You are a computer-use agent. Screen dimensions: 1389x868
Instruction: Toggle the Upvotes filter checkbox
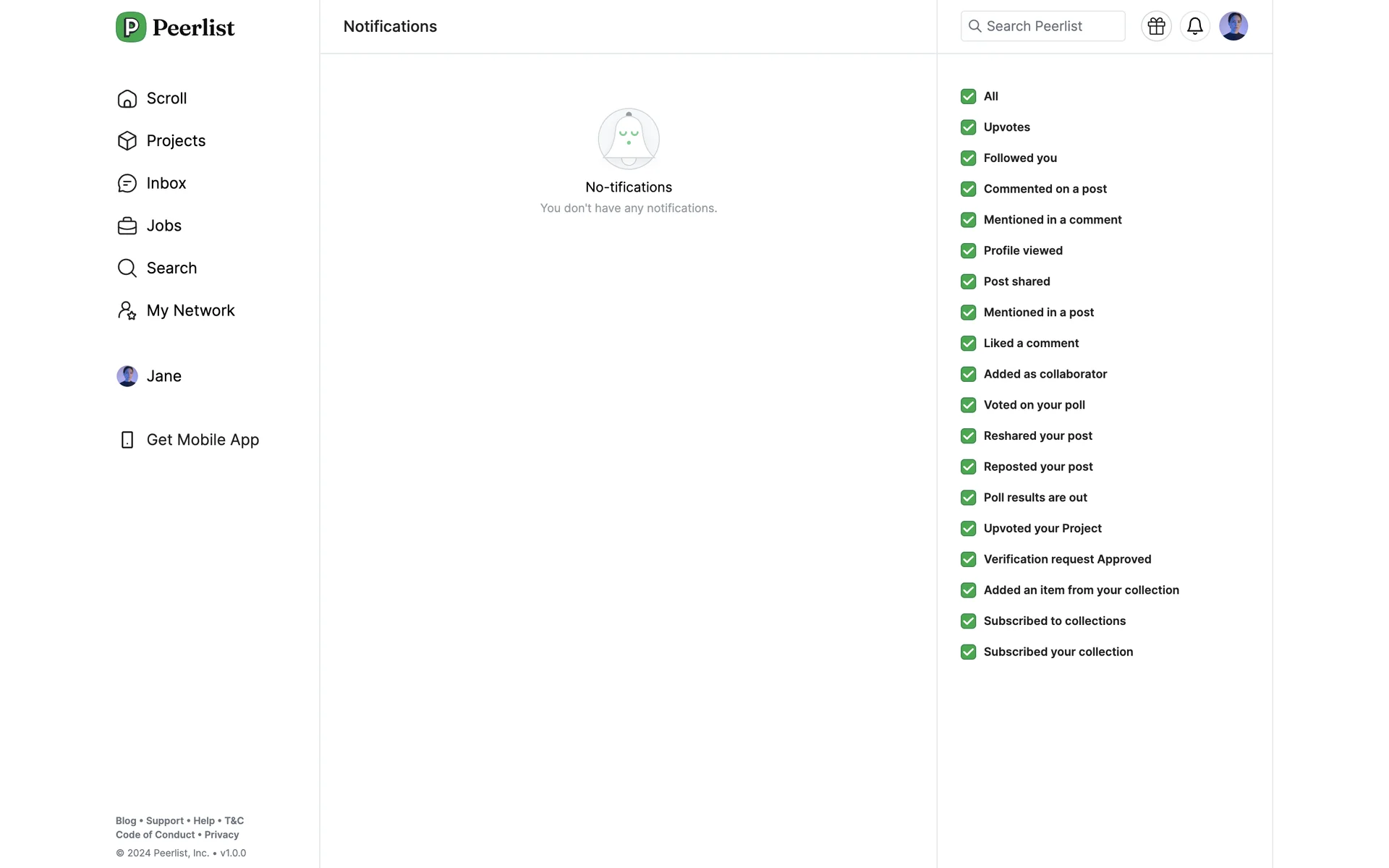coord(968,127)
